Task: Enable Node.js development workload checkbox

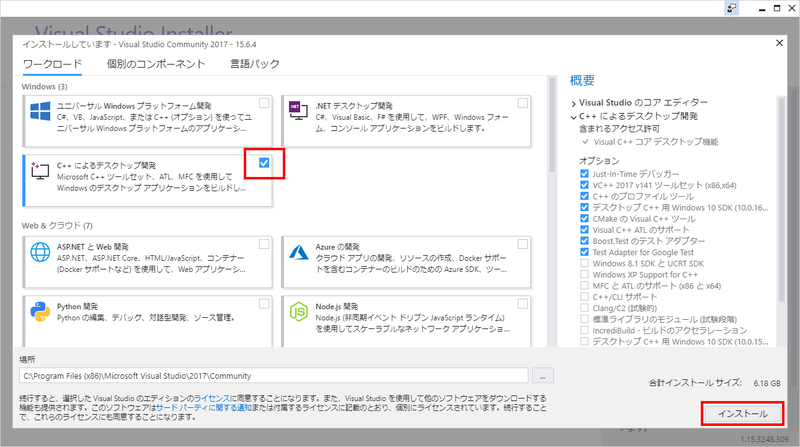Action: [522, 304]
